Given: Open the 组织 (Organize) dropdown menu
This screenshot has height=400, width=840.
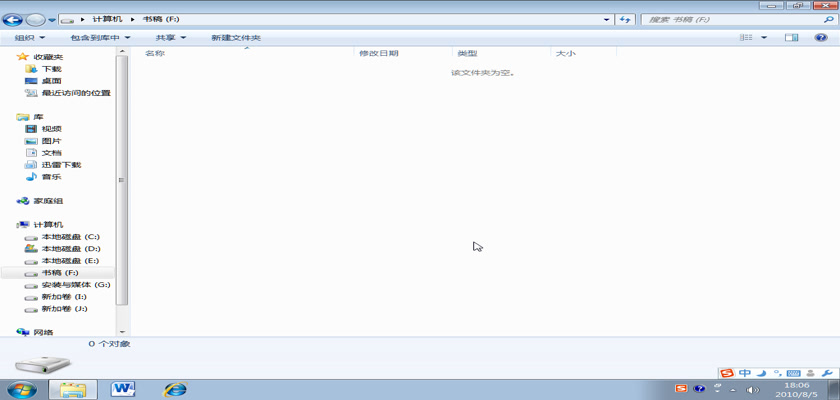Looking at the screenshot, I should click(28, 38).
